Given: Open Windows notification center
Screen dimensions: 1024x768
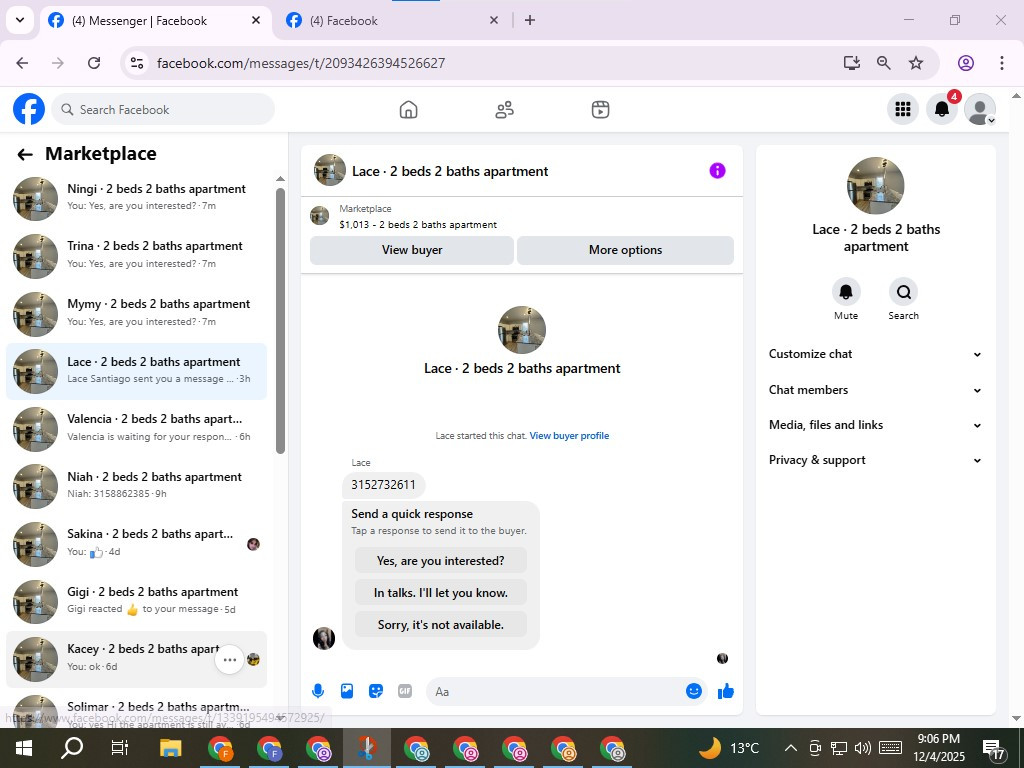Looking at the screenshot, I should pyautogui.click(x=993, y=748).
